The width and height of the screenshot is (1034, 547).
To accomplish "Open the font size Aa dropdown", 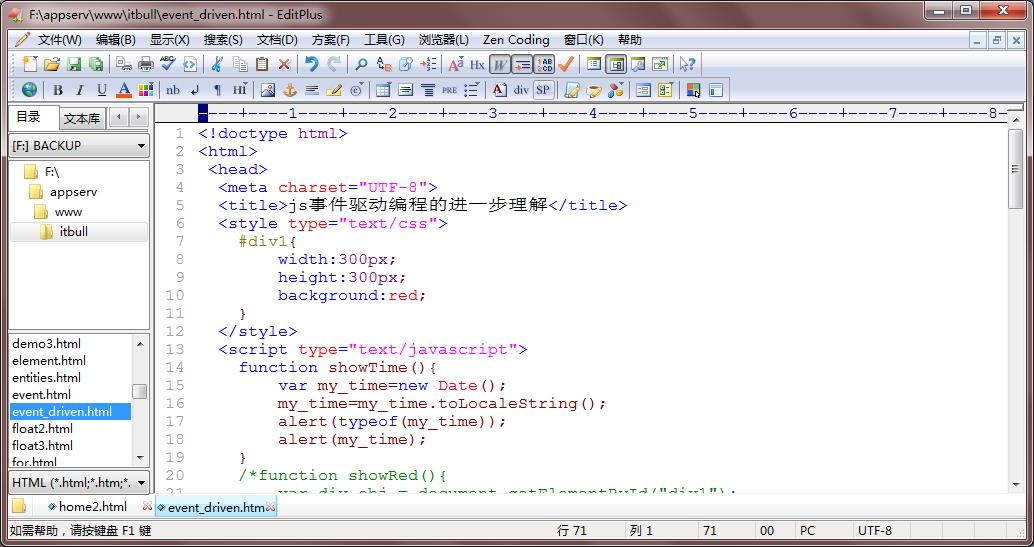I will pyautogui.click(x=456, y=64).
